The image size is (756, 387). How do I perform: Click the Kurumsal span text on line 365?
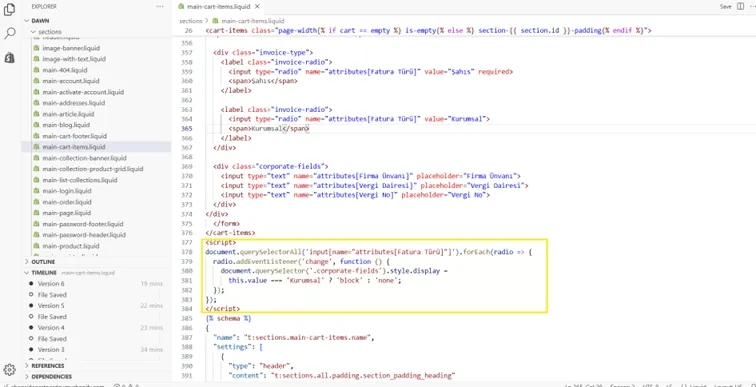[266, 129]
